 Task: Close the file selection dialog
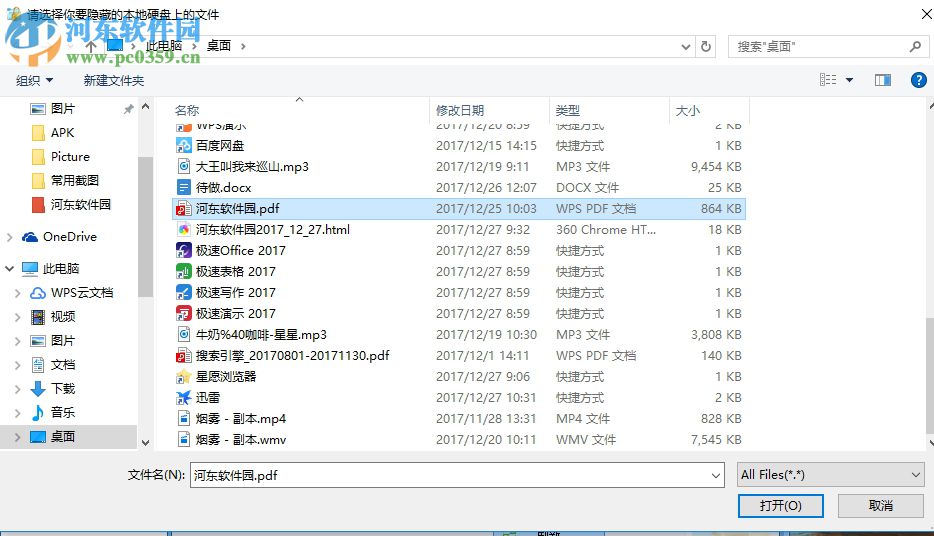pos(926,14)
